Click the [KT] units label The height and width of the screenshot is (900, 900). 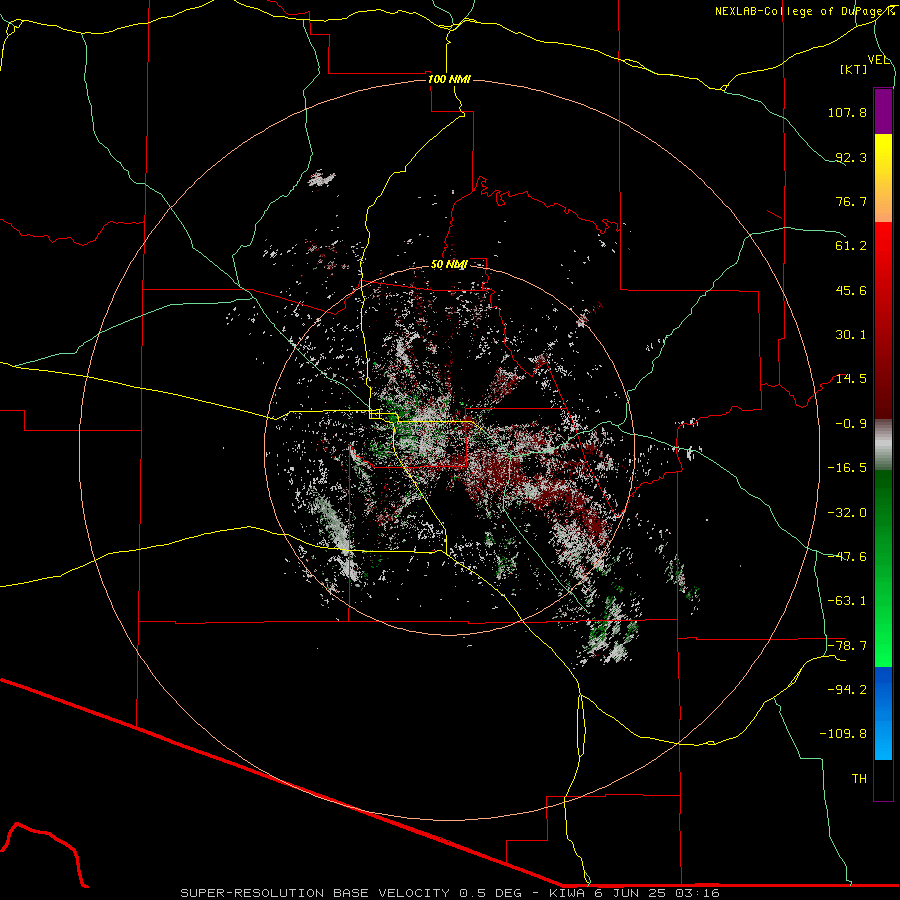coord(854,69)
